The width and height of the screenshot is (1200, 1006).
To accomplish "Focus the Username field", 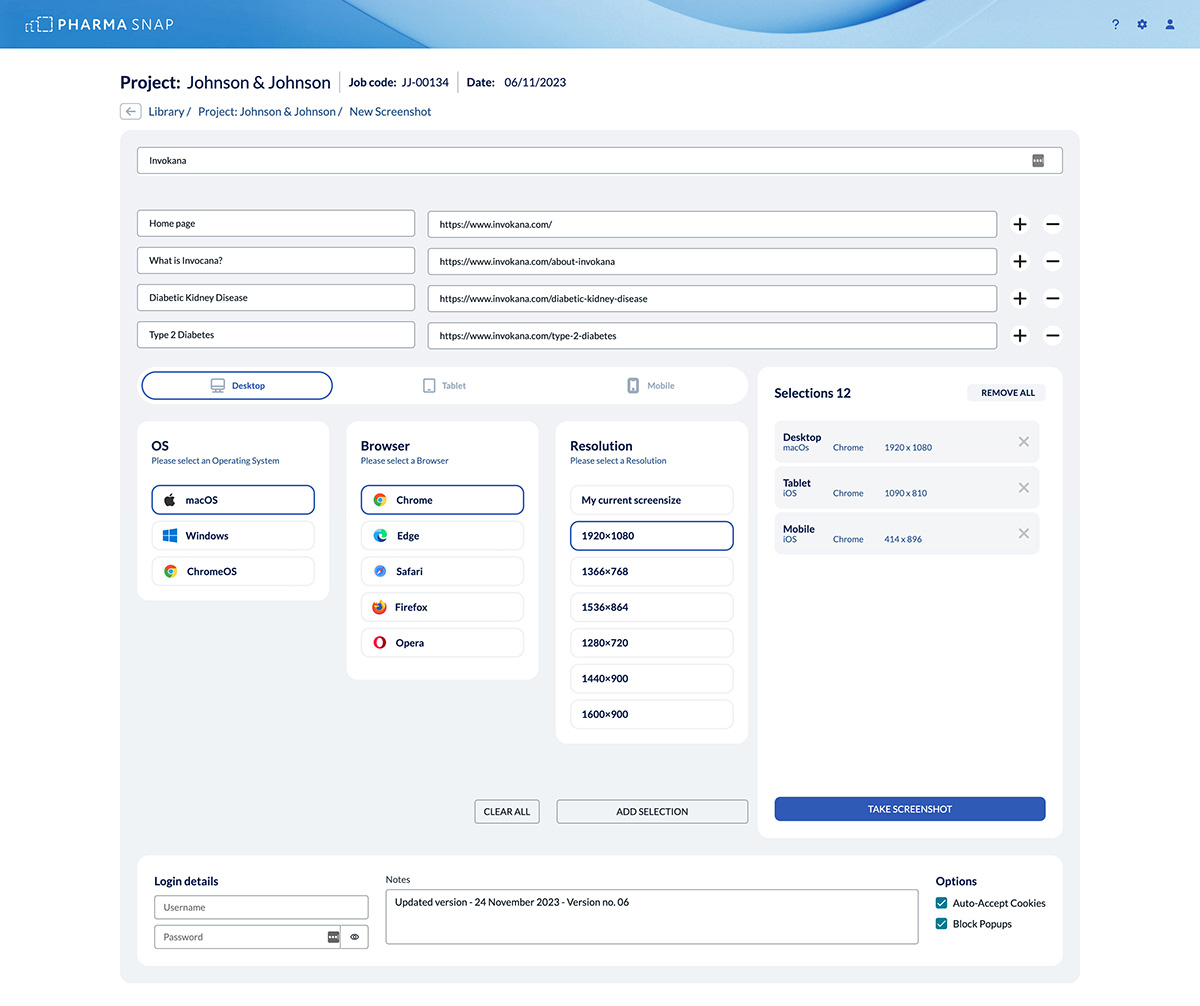I will (x=261, y=907).
